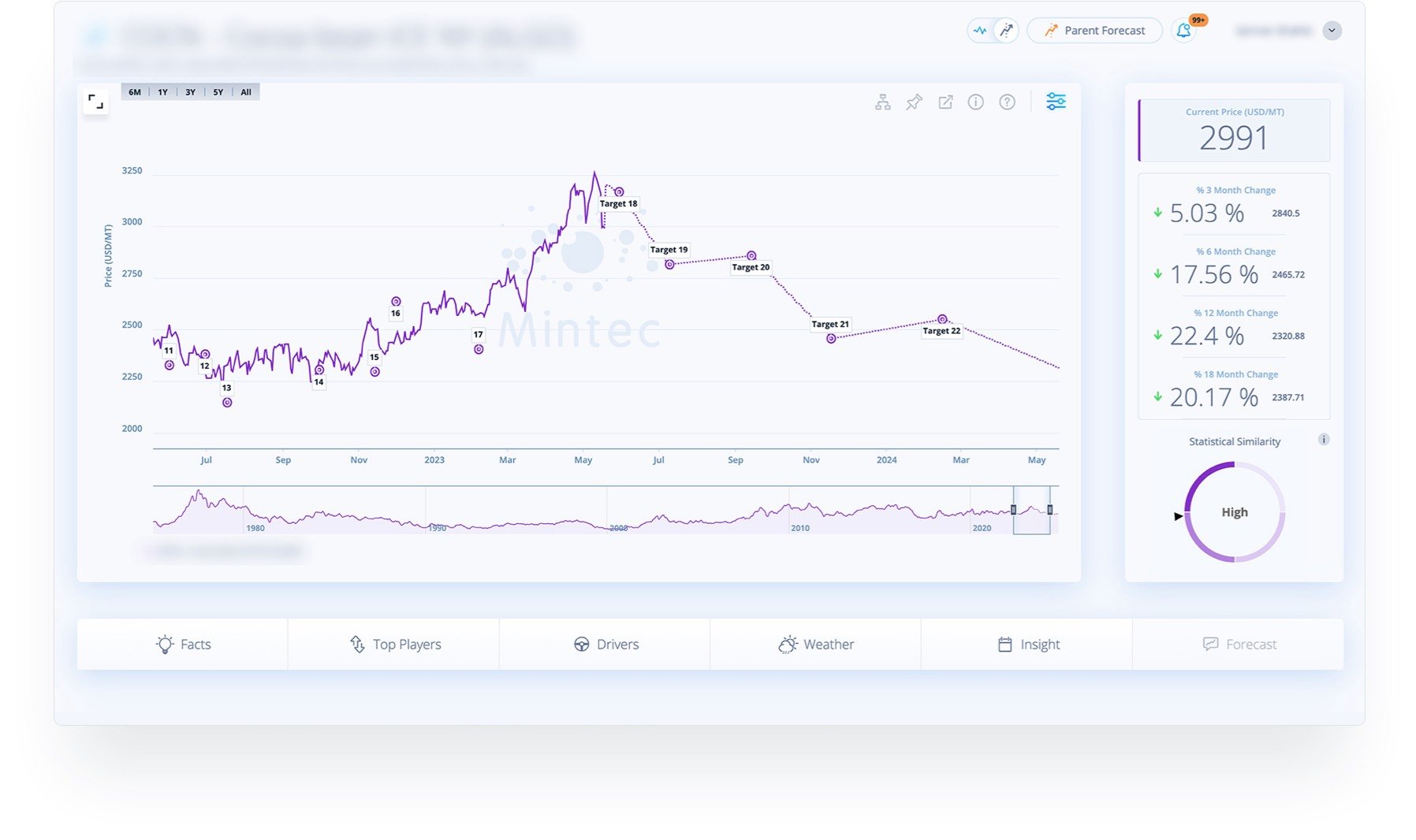Select the hierarchy view icon above the chart
Viewport: 1416px width, 840px height.
(882, 102)
